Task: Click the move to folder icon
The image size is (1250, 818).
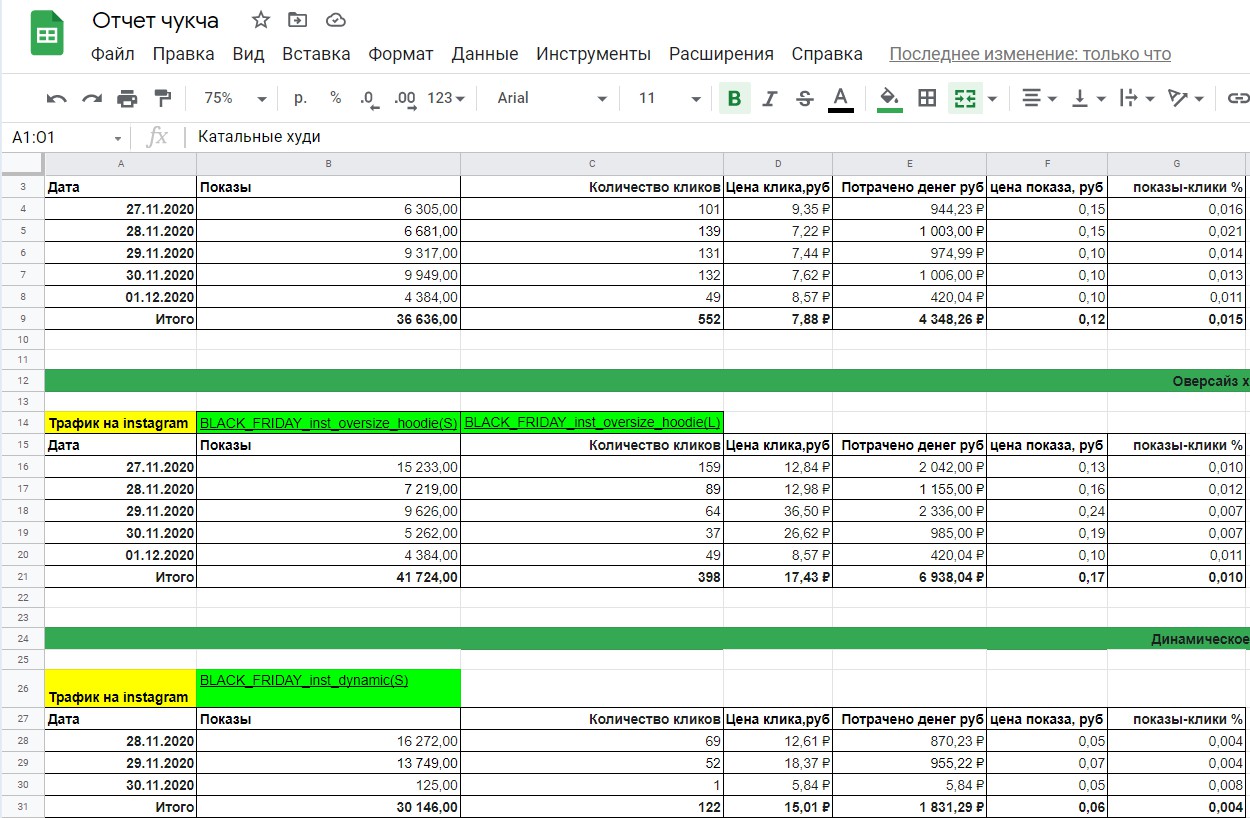Action: coord(298,20)
